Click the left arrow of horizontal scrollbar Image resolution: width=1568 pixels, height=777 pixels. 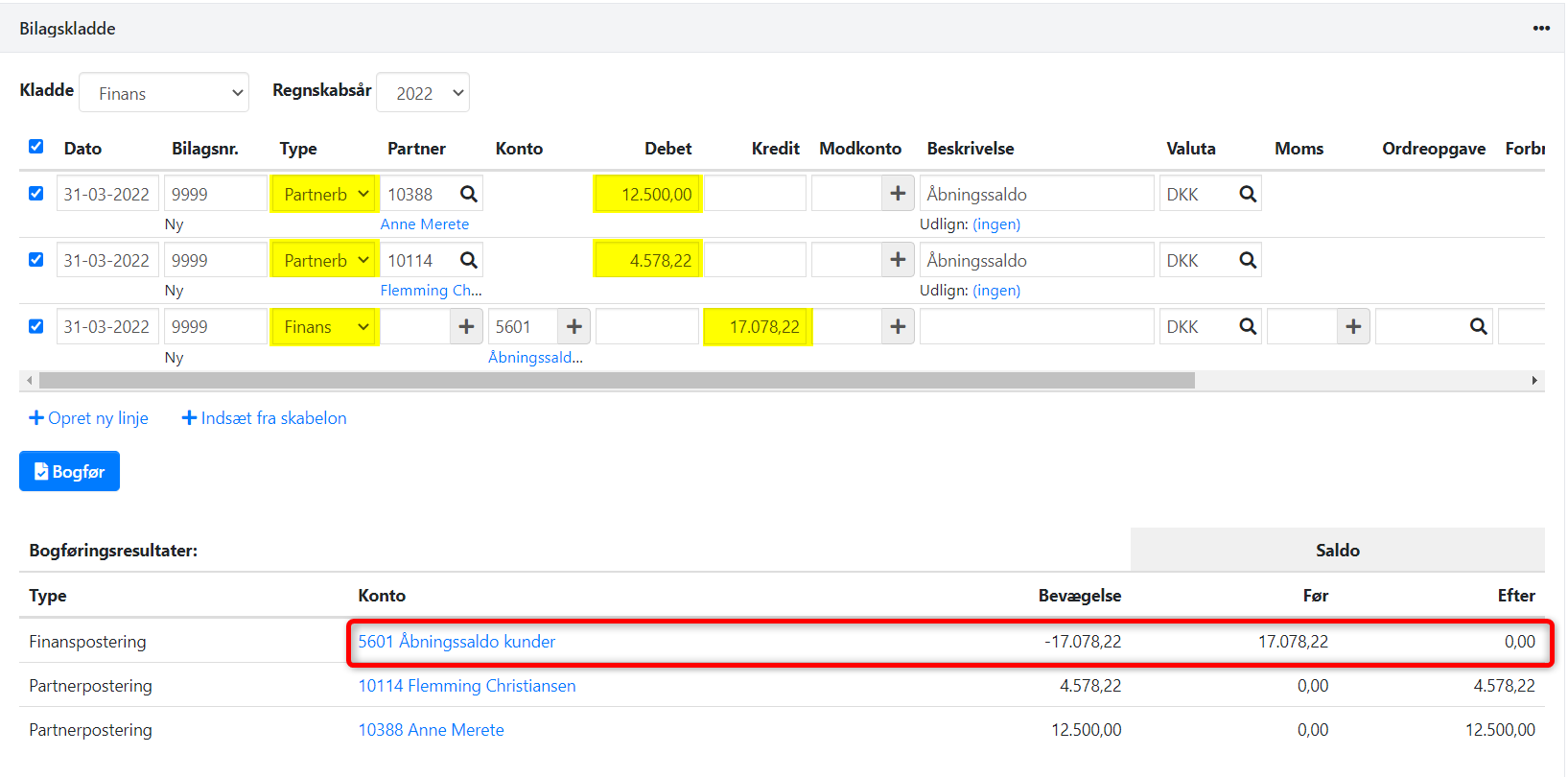(x=30, y=381)
